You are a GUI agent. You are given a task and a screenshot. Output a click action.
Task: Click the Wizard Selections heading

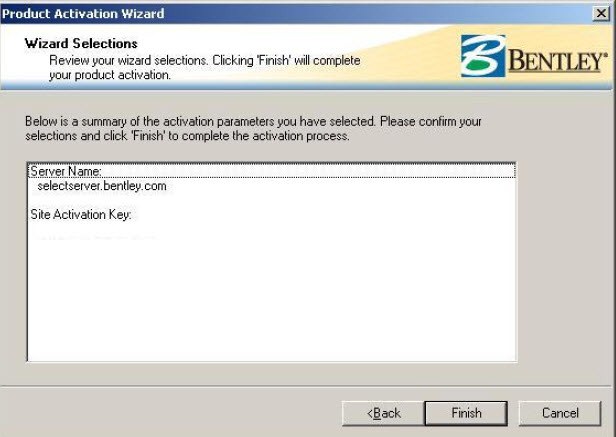point(81,43)
